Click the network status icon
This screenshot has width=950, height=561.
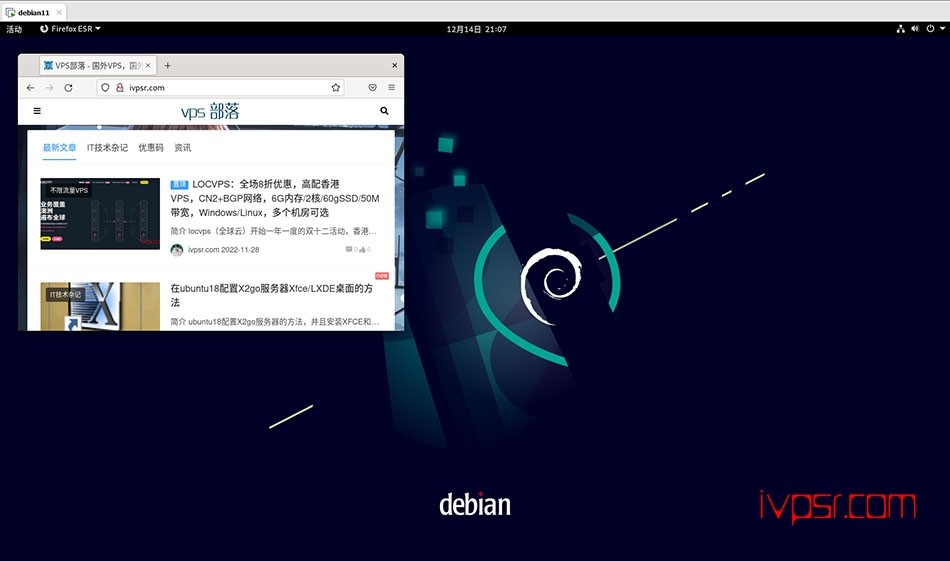[900, 29]
